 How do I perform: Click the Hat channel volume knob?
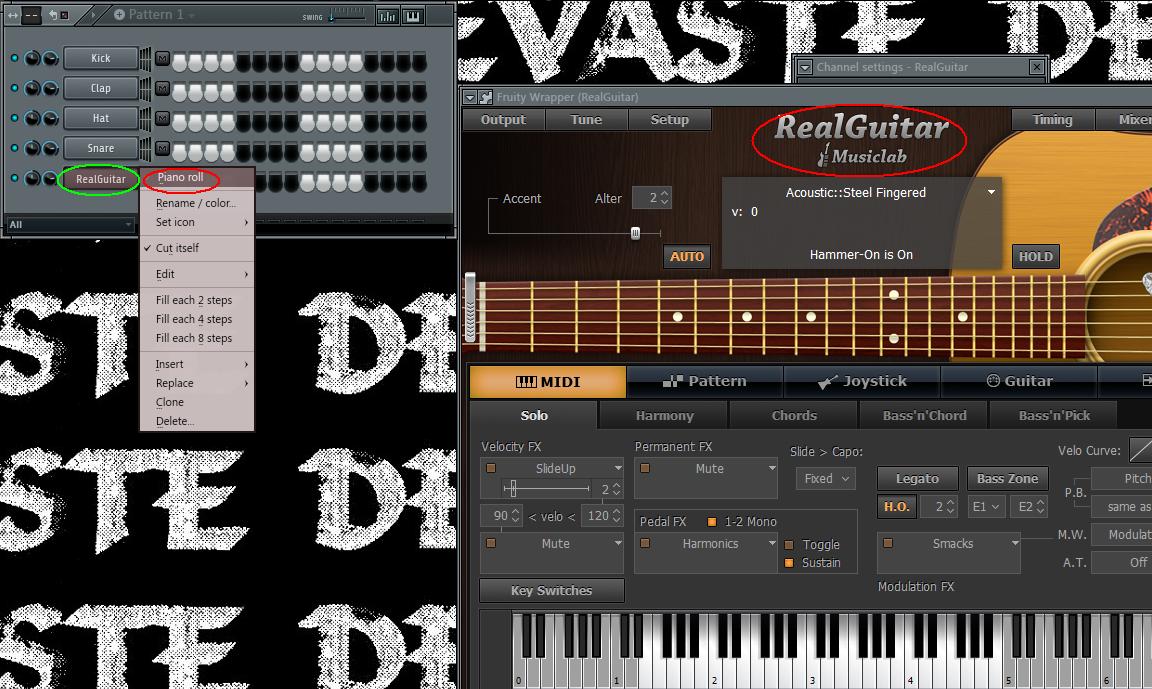(50, 118)
